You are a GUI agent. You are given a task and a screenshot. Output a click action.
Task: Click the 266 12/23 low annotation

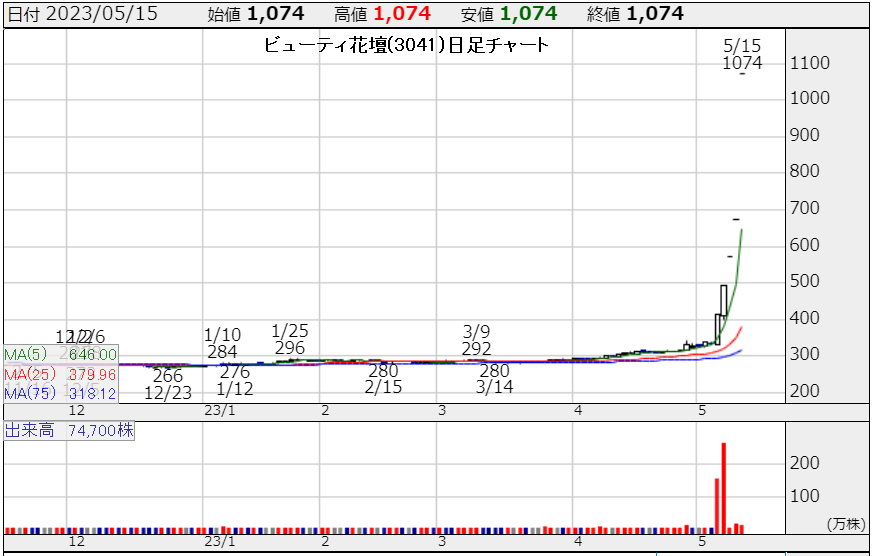tap(168, 385)
